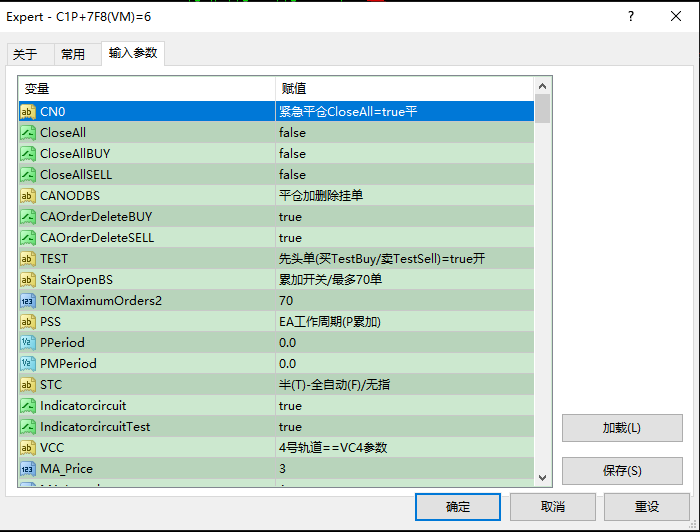This screenshot has height=532, width=700.
Task: Click the TEST row value text
Action: (382, 258)
